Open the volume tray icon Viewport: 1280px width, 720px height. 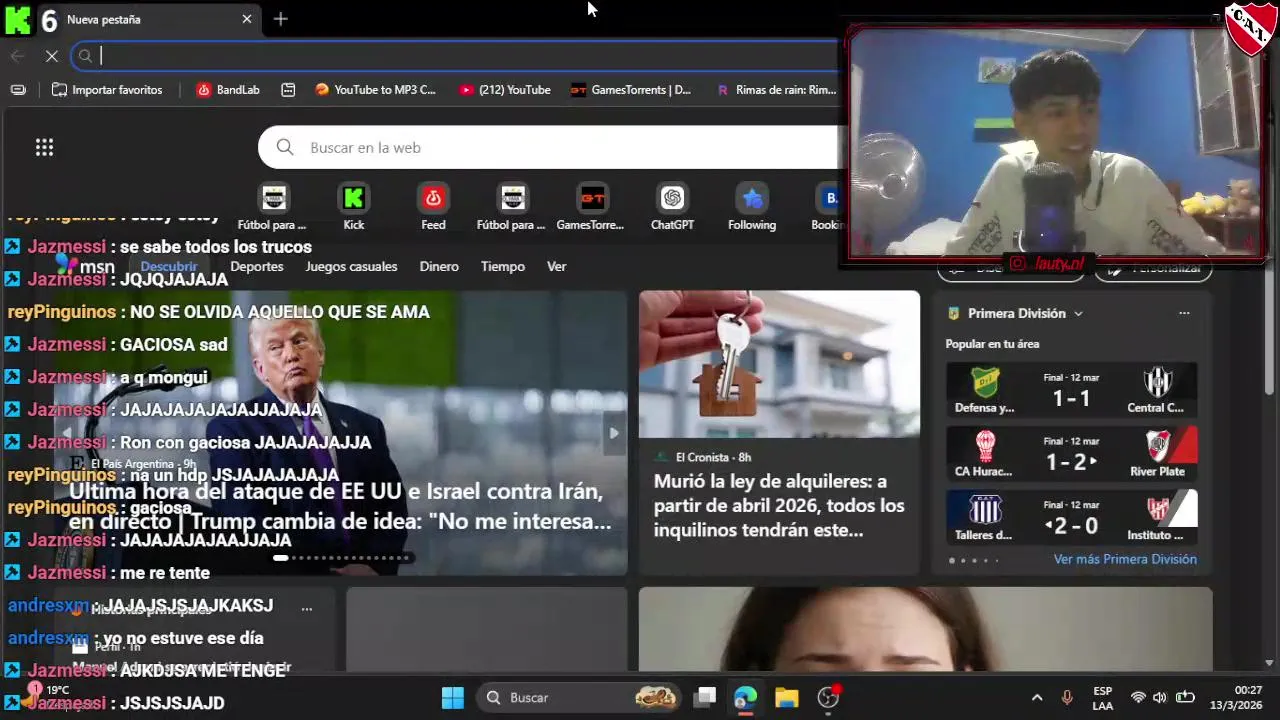click(x=1160, y=697)
